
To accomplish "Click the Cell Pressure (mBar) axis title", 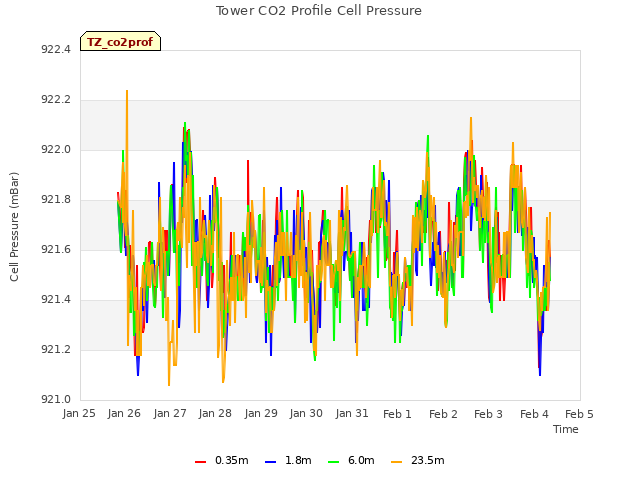I will 14,227.
